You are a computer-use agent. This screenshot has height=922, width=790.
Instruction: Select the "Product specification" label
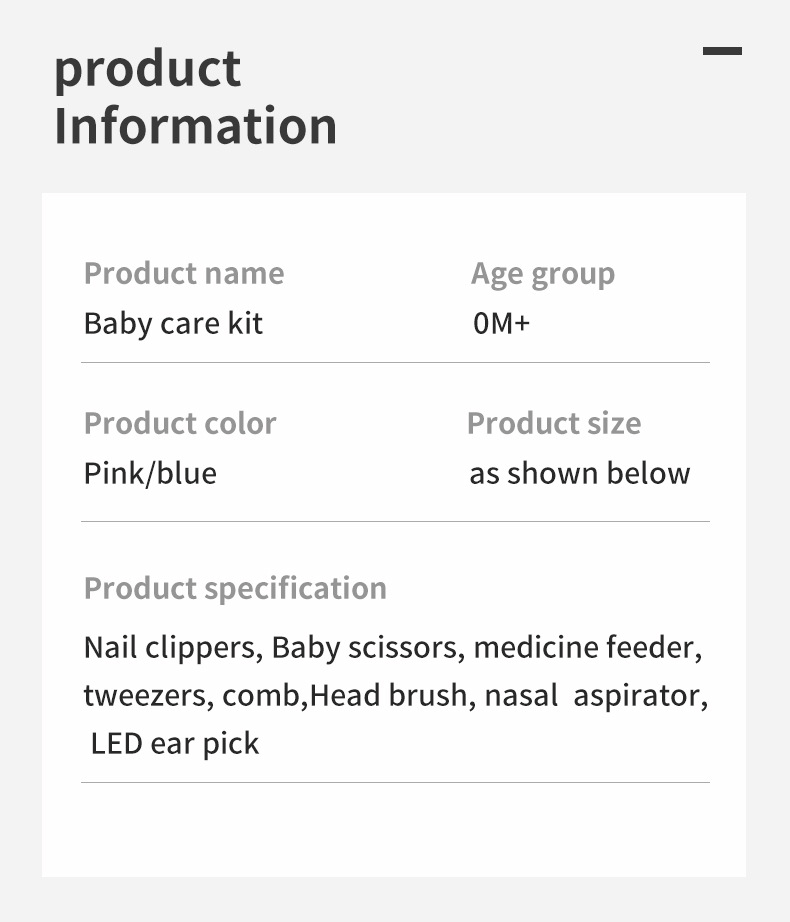coord(235,588)
